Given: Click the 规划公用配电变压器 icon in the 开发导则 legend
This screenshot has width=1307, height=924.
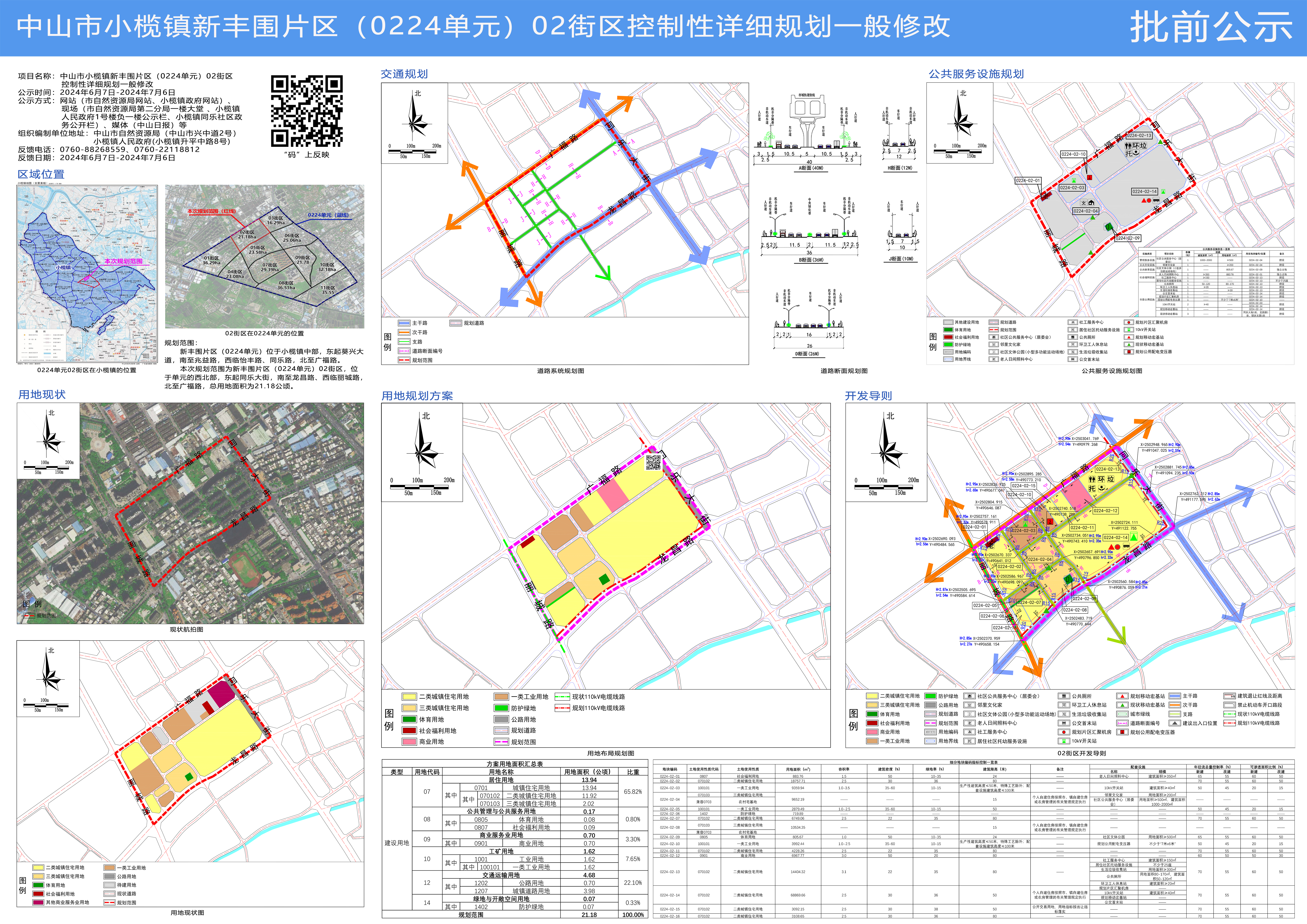Looking at the screenshot, I should (x=1123, y=732).
